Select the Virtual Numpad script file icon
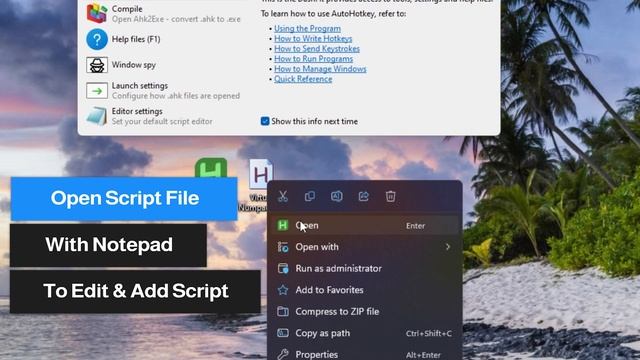640x360 pixels. click(x=261, y=174)
